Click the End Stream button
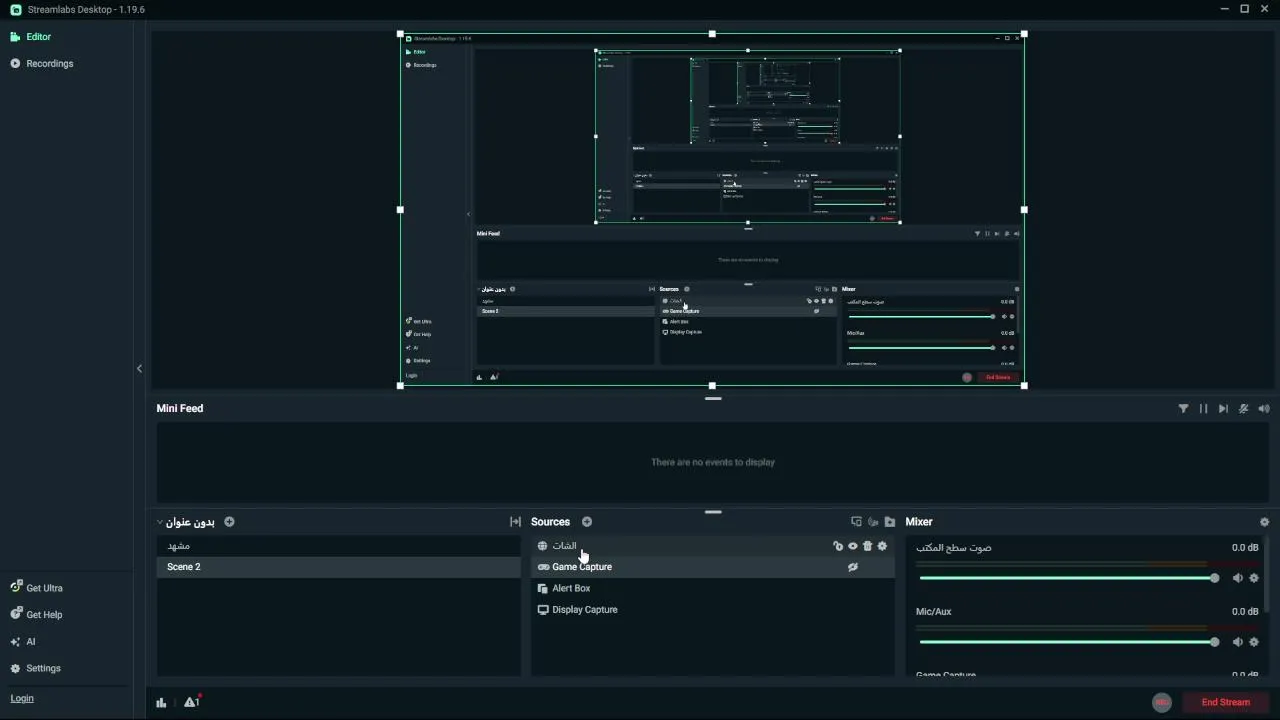This screenshot has height=720, width=1280. 1226,702
